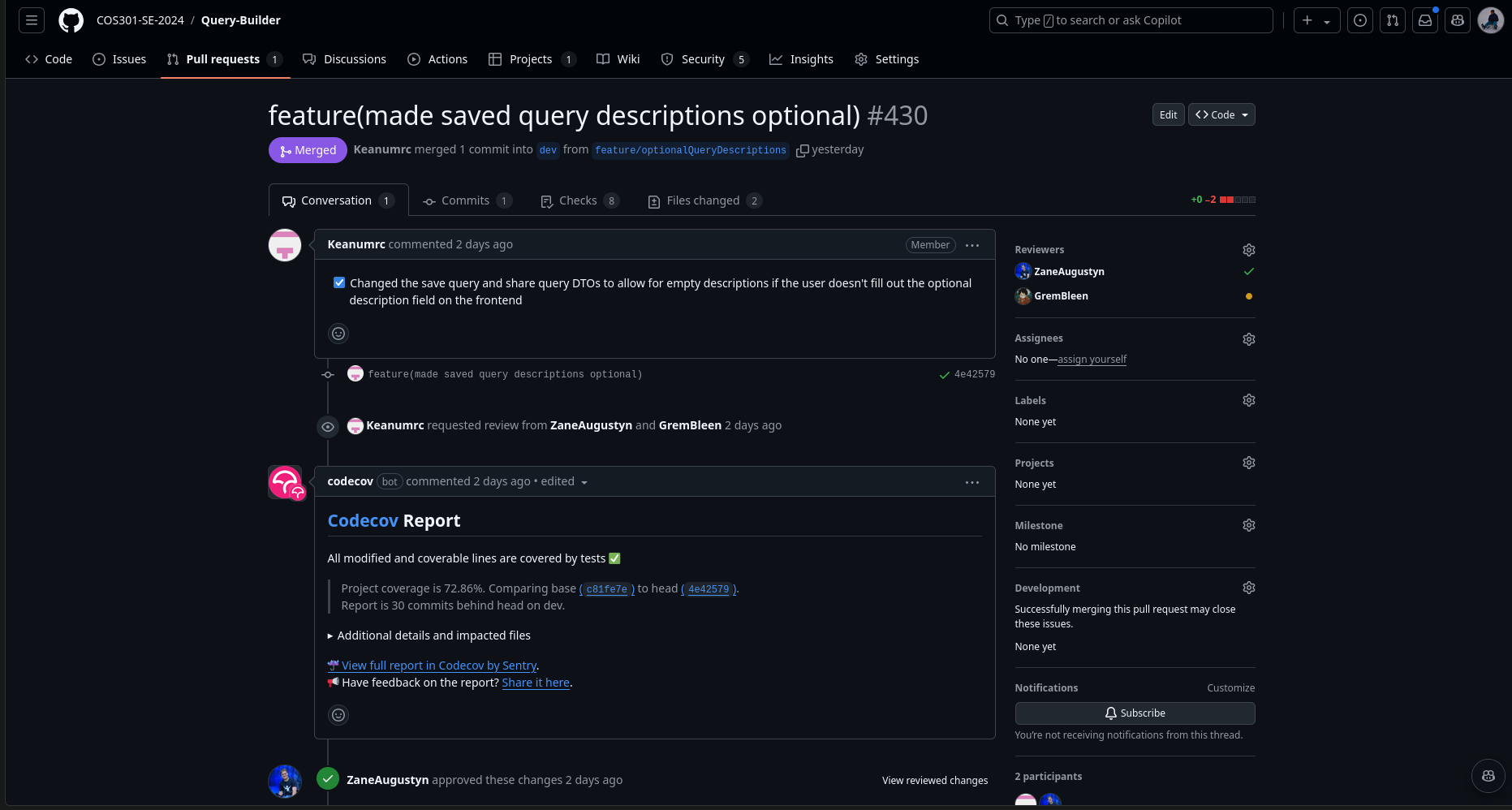Open floating Copilot chat button
Image resolution: width=1512 pixels, height=810 pixels.
click(1488, 776)
